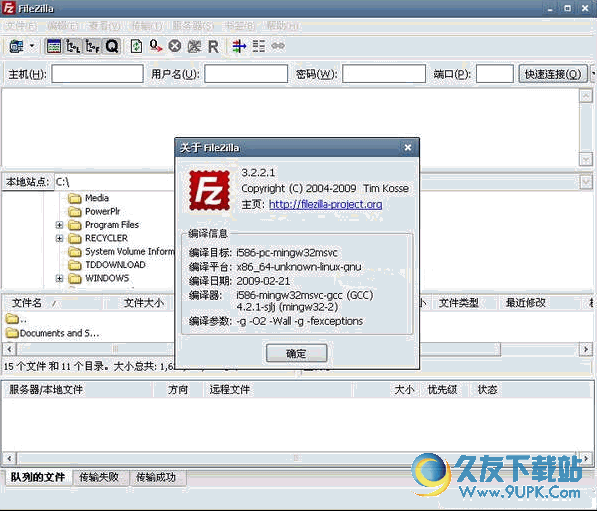Click the FileZilla logo in About dialog
Image resolution: width=597 pixels, height=511 pixels.
coord(210,191)
